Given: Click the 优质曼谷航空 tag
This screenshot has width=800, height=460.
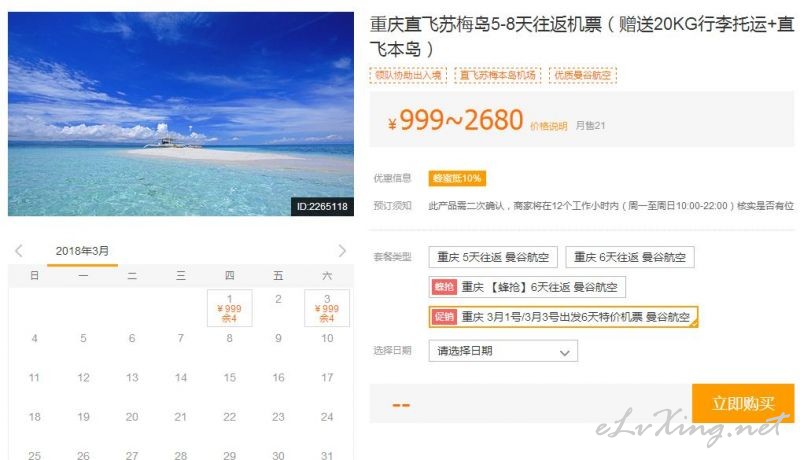Looking at the screenshot, I should [583, 75].
